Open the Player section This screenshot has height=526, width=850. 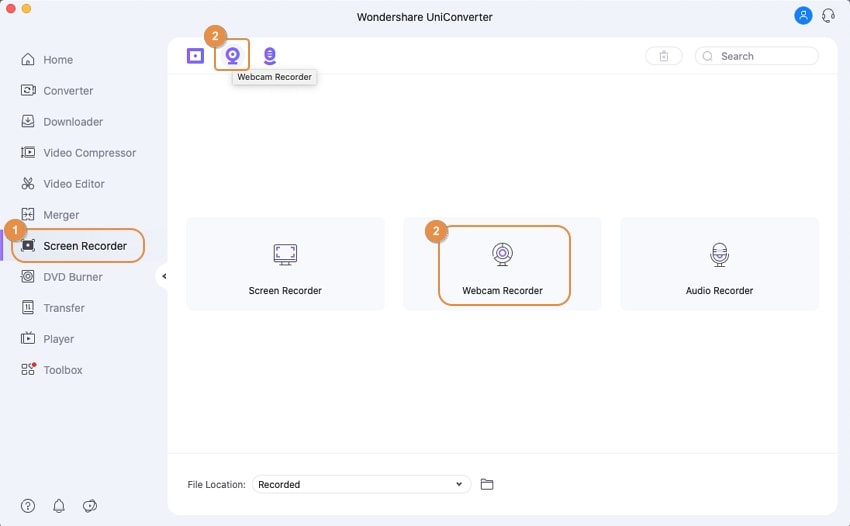point(47,339)
